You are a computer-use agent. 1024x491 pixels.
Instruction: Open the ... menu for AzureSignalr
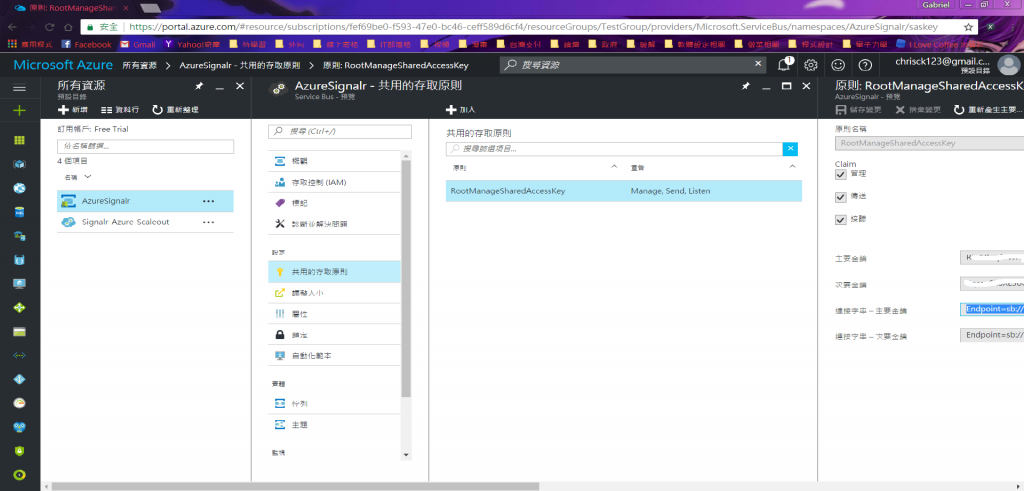point(208,201)
